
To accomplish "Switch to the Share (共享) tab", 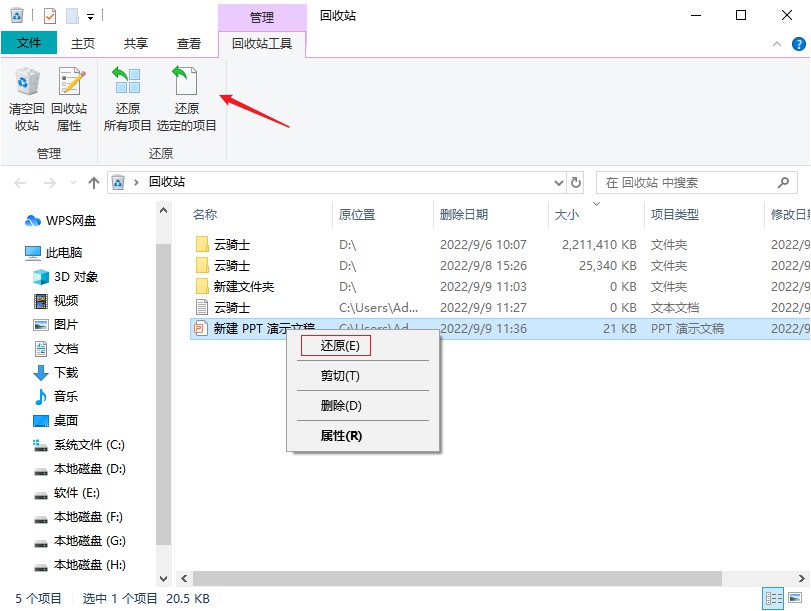I will point(136,43).
